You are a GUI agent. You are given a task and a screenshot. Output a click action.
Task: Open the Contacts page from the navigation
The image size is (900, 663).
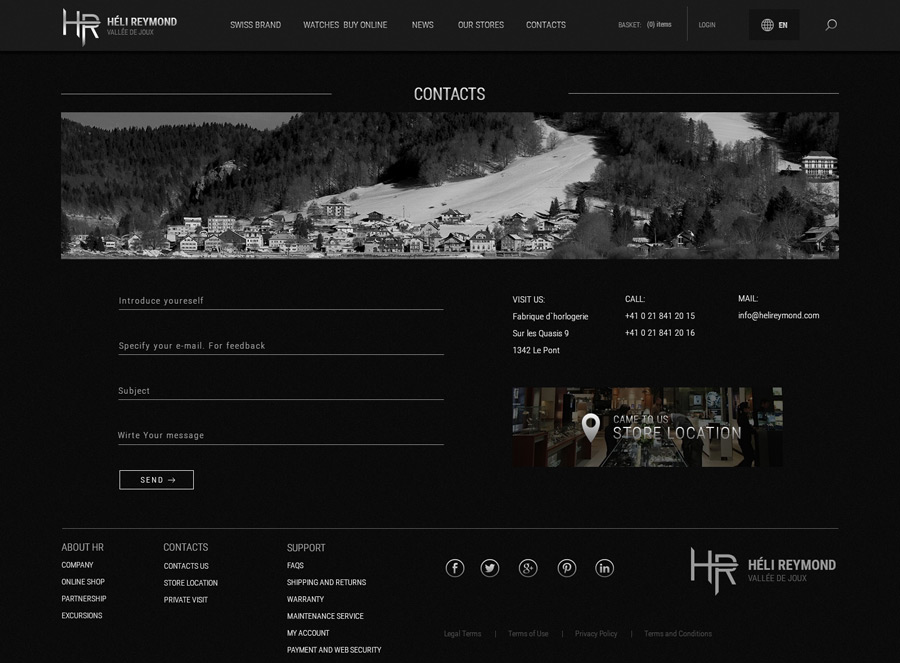545,24
